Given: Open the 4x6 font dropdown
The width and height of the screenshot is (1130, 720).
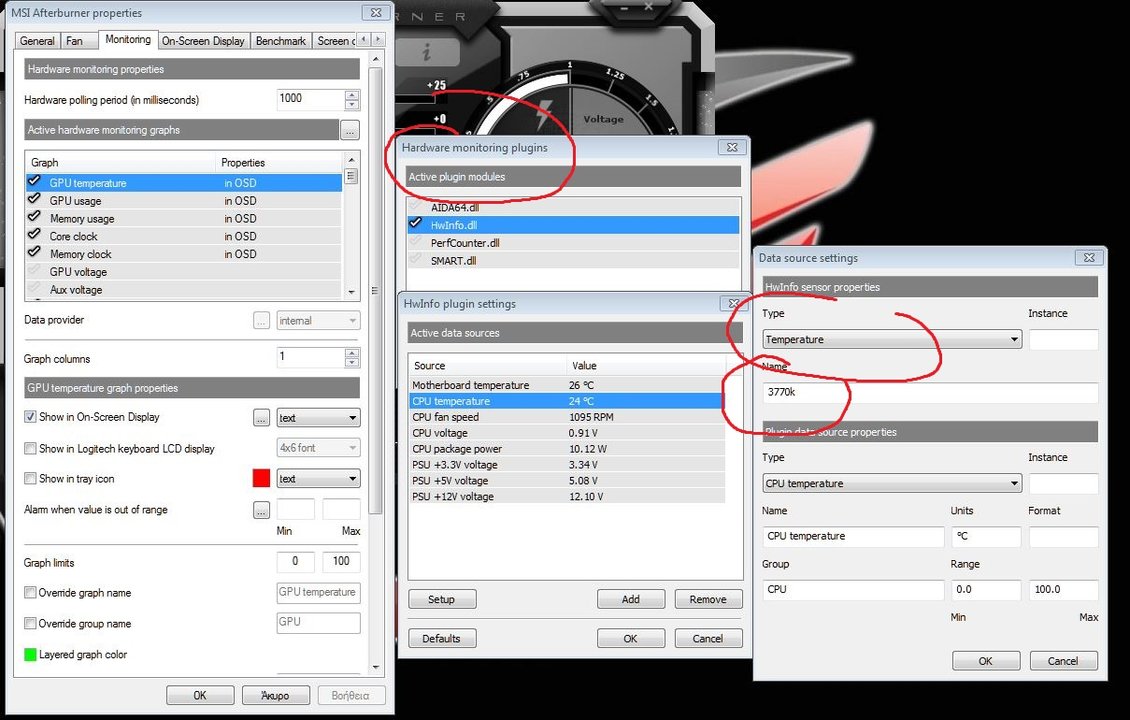Looking at the screenshot, I should pyautogui.click(x=319, y=448).
